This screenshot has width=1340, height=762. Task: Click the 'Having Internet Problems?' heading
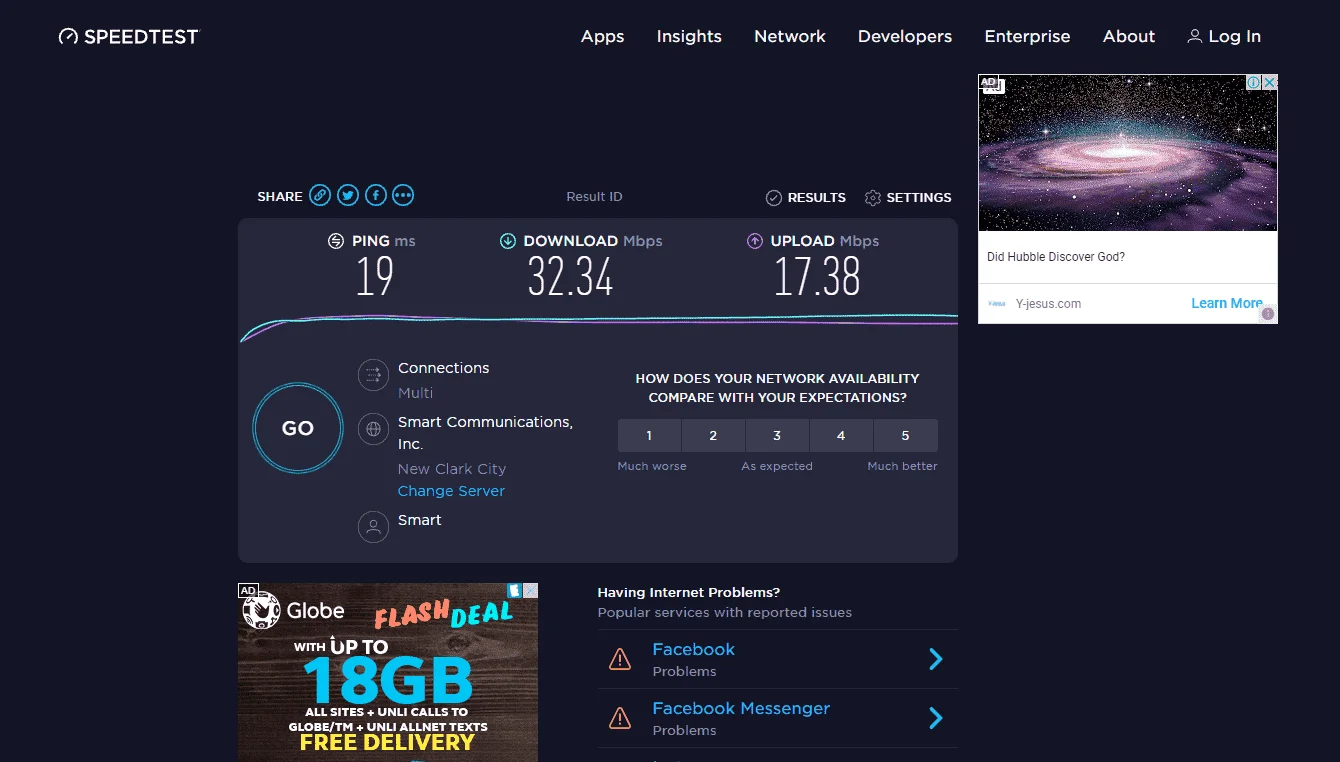[689, 592]
